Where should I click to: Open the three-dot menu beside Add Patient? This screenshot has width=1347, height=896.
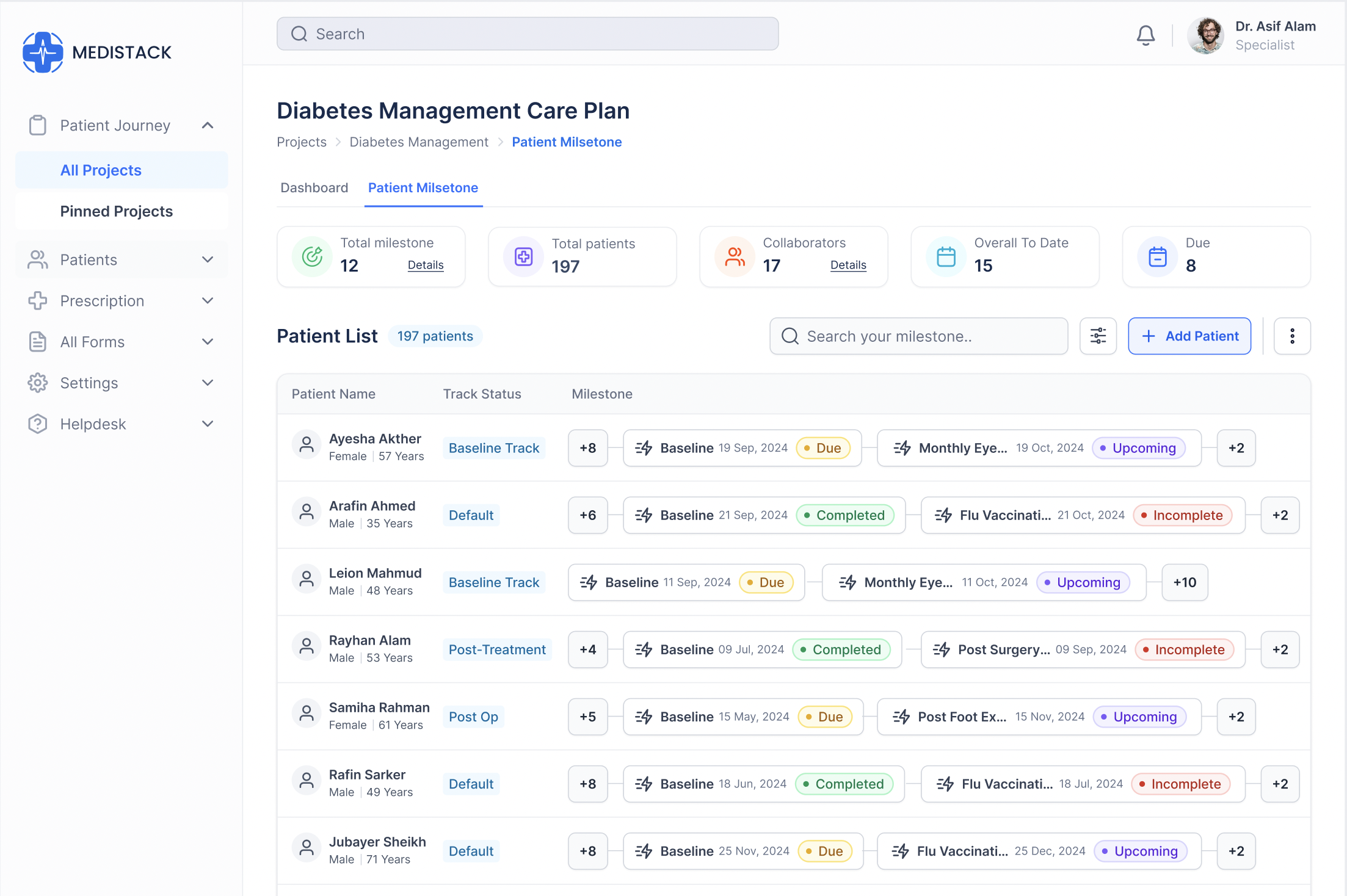tap(1292, 336)
